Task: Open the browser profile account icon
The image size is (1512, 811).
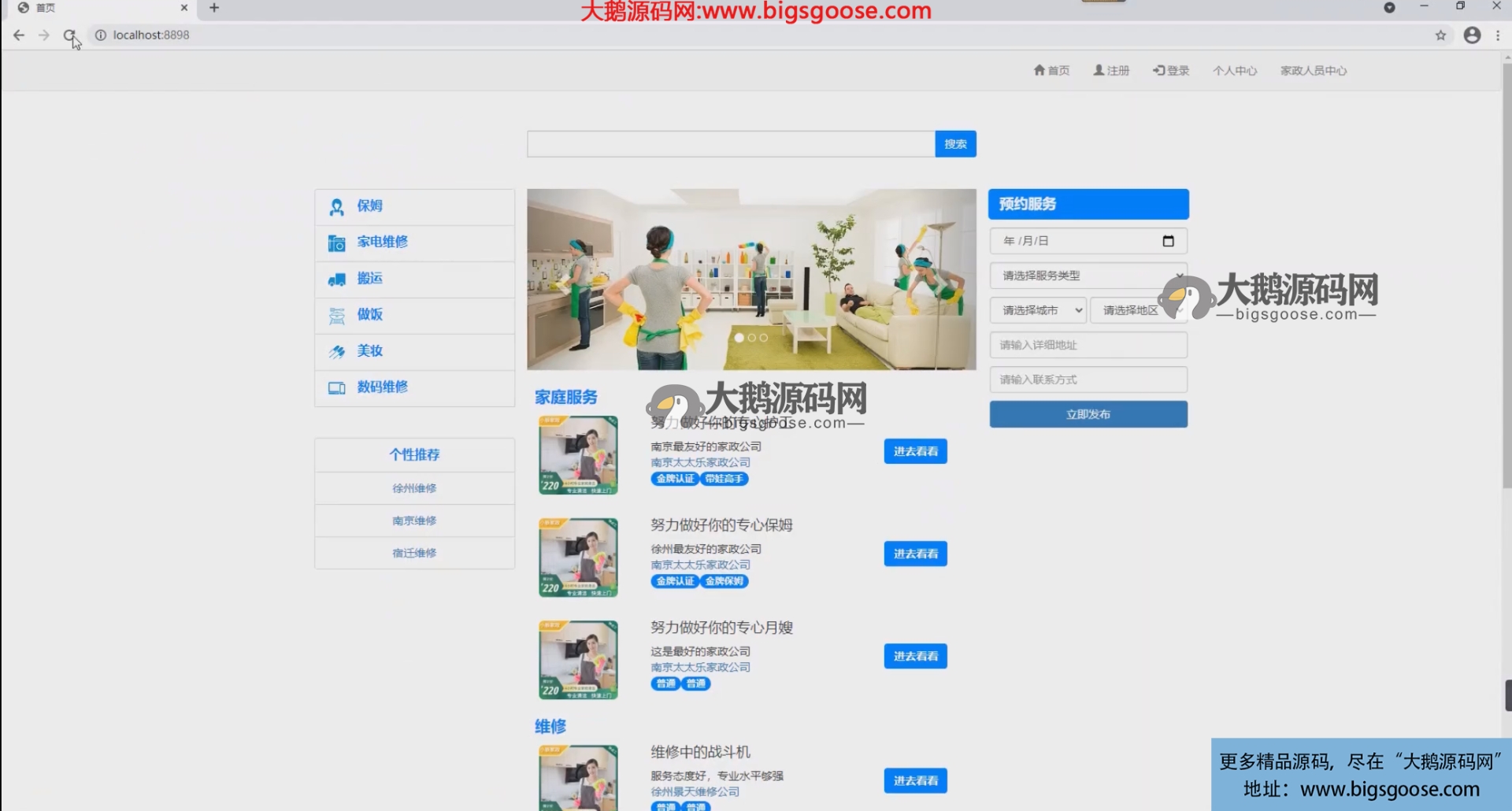Action: 1472,35
